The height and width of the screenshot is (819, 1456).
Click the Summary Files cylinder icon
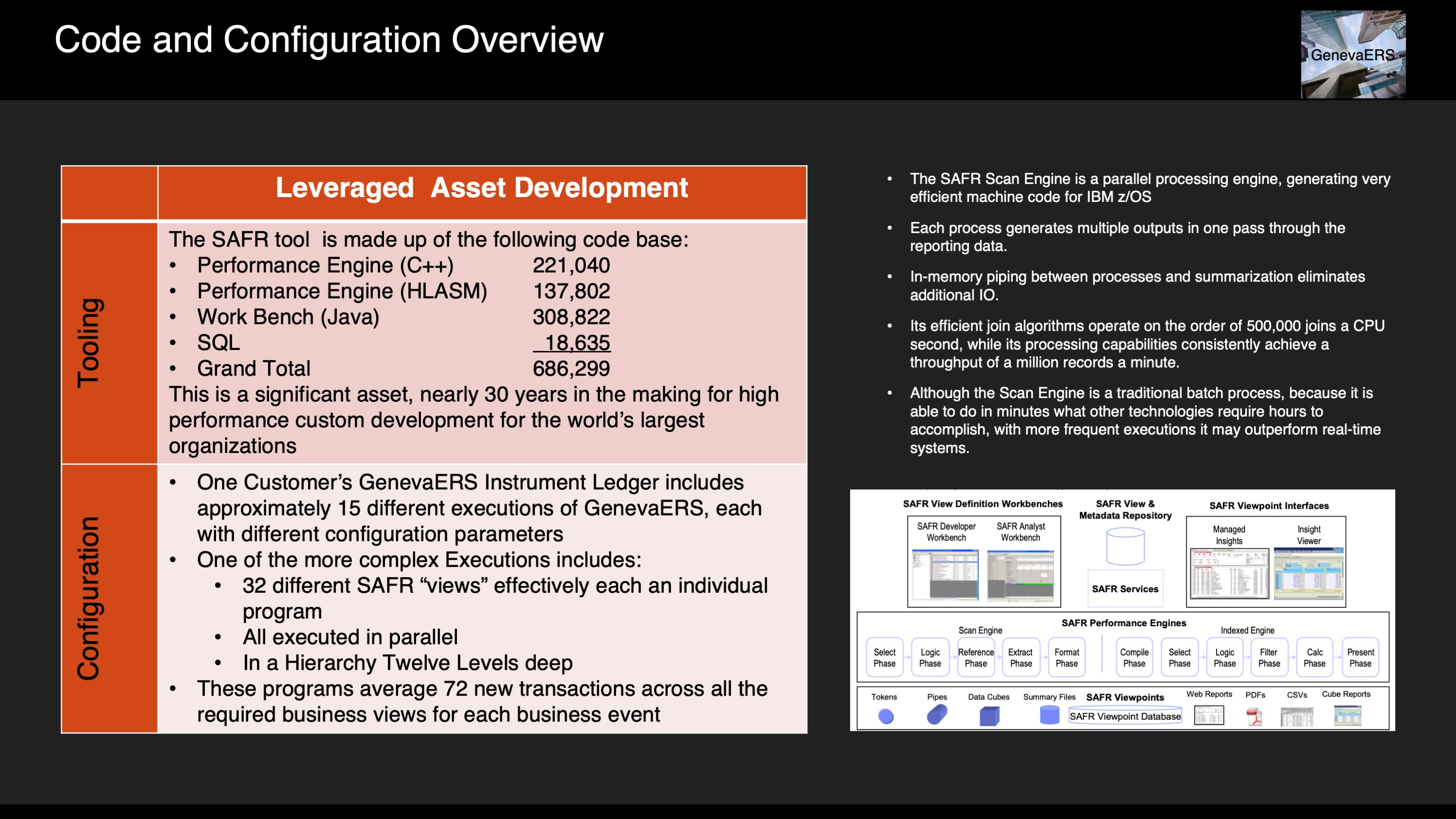pos(1049,715)
